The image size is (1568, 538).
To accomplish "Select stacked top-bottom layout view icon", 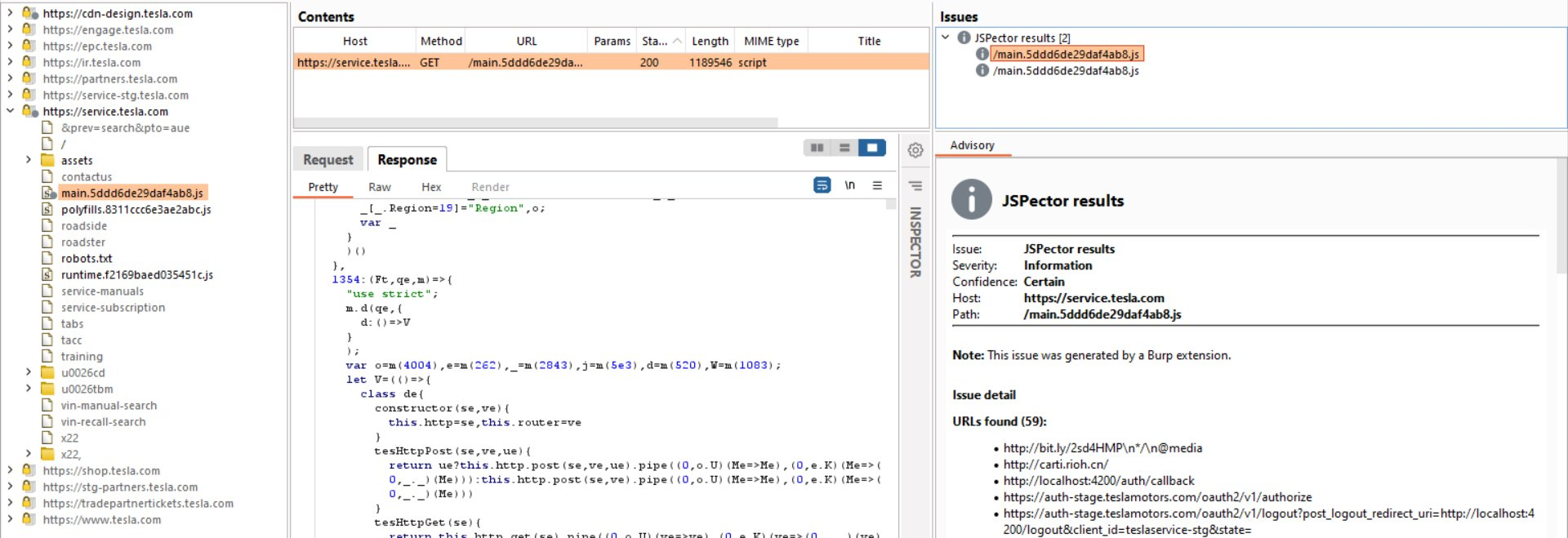I will (x=844, y=148).
